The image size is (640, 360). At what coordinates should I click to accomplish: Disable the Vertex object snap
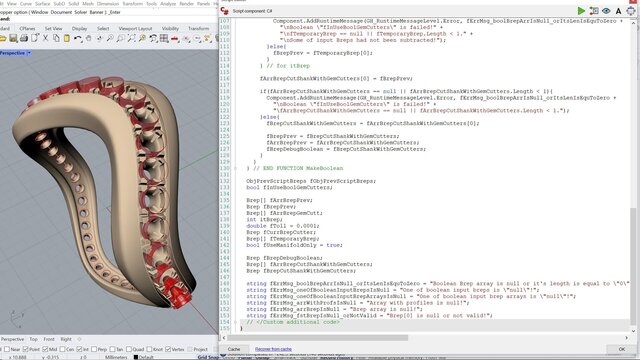pyautogui.click(x=168, y=349)
